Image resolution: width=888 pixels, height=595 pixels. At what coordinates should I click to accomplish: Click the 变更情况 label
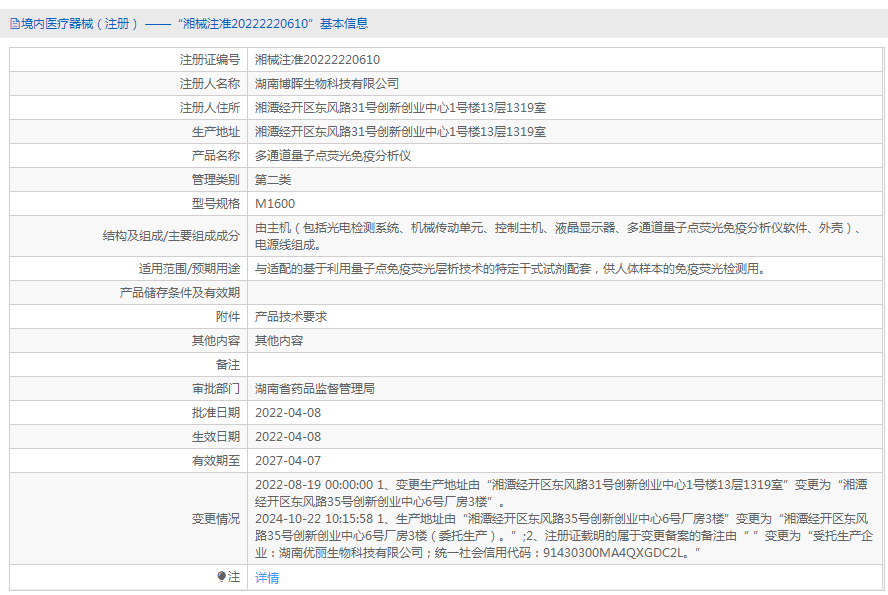[x=216, y=519]
